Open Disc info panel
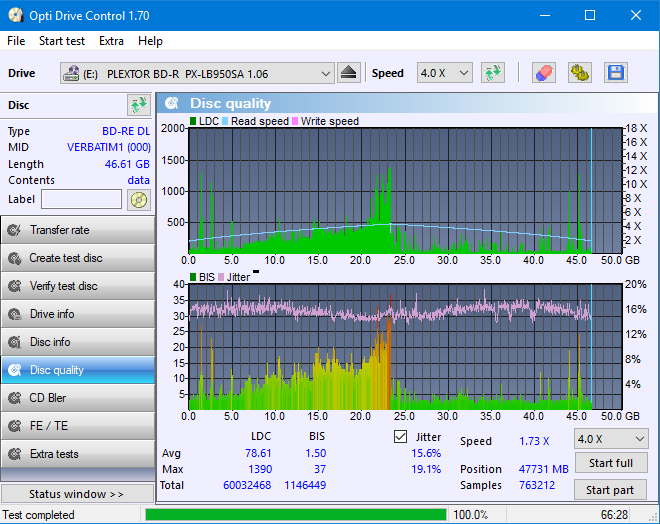The image size is (660, 524). [x=77, y=342]
